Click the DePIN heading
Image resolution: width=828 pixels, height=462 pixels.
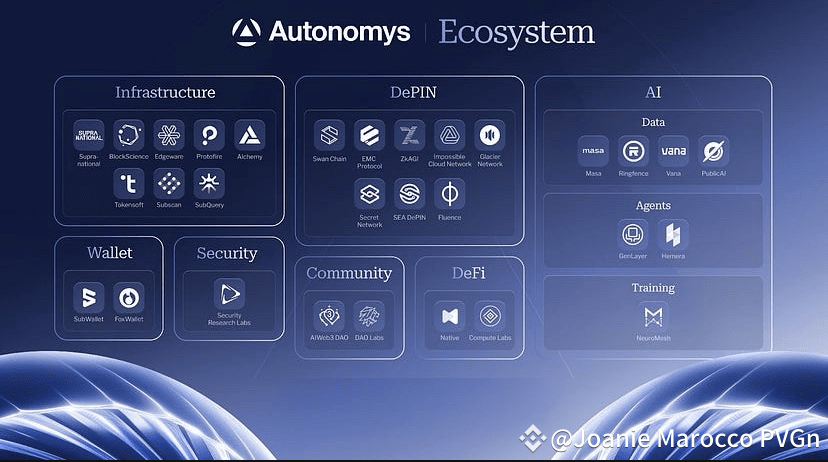[x=413, y=92]
